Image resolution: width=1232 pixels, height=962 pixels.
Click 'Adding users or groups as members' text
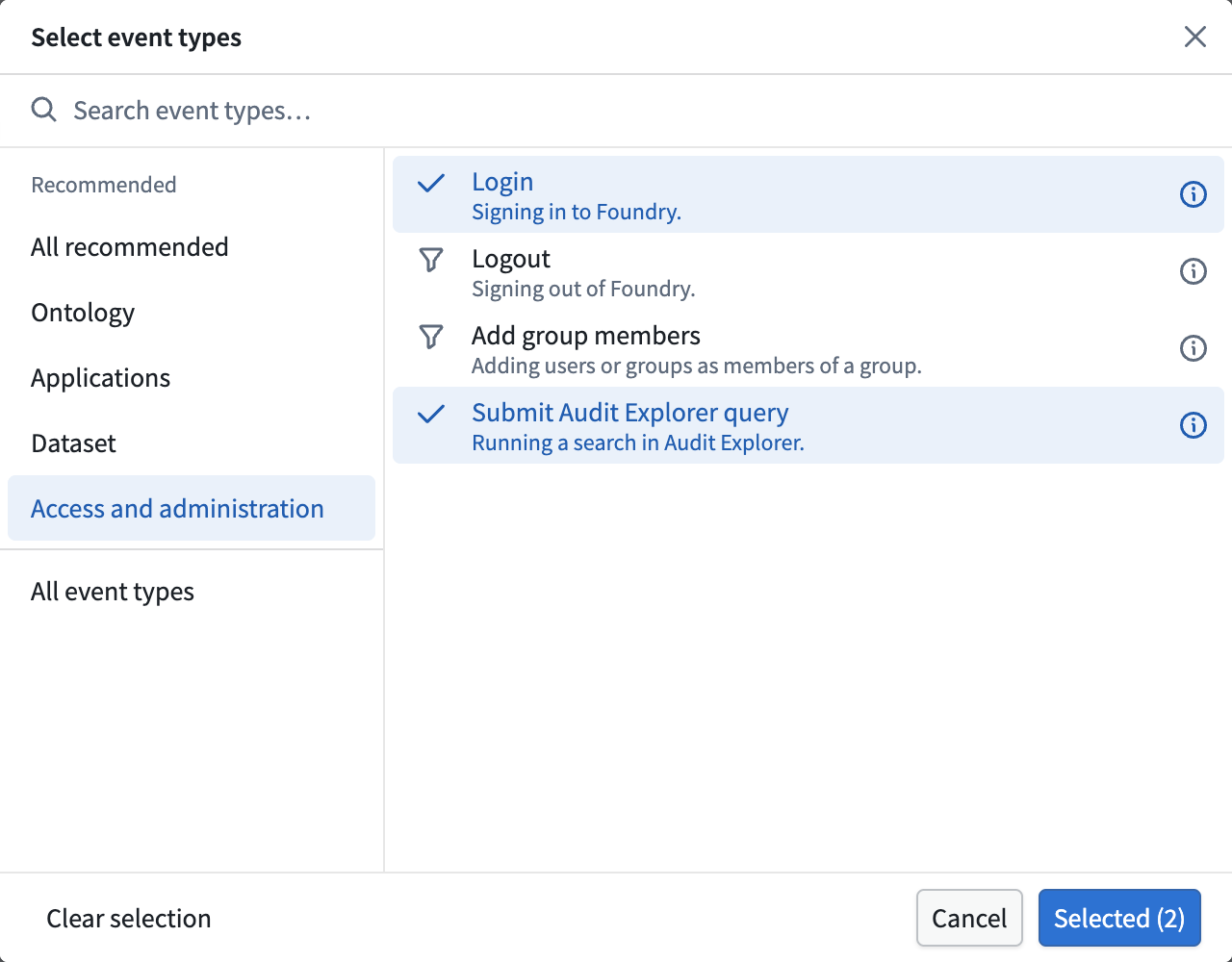click(697, 366)
